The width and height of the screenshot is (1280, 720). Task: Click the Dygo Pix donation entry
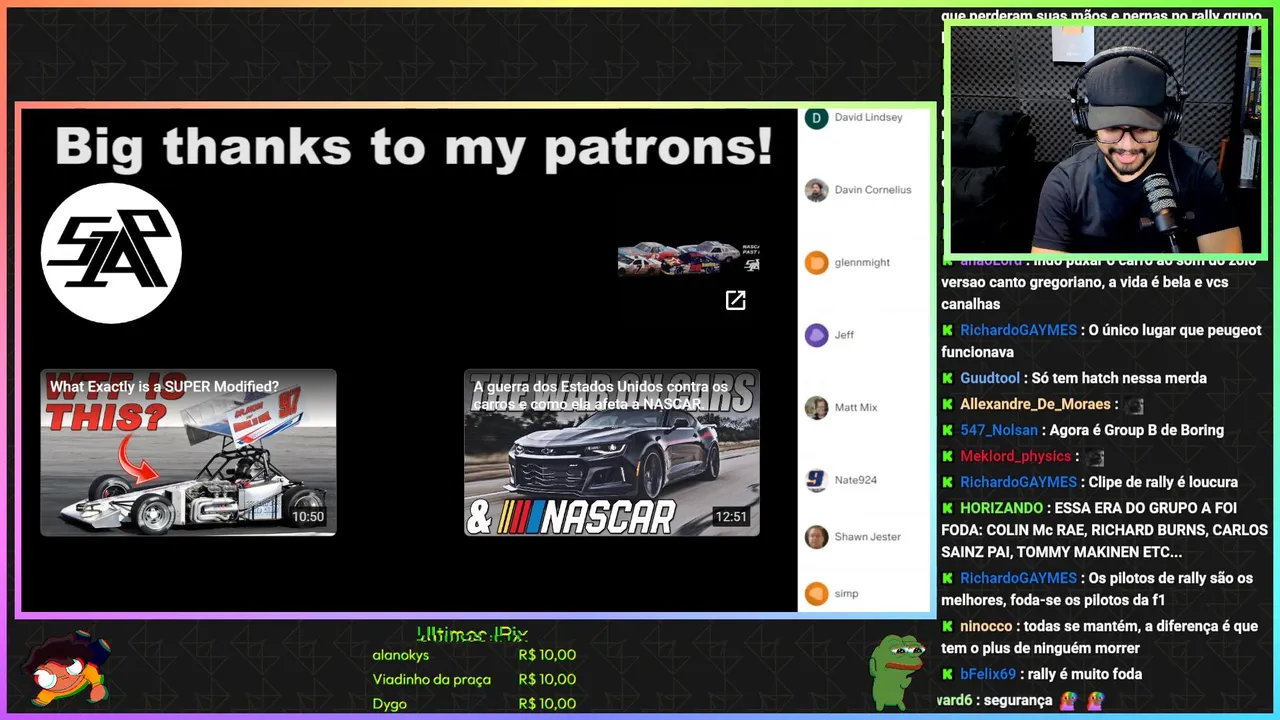(474, 704)
